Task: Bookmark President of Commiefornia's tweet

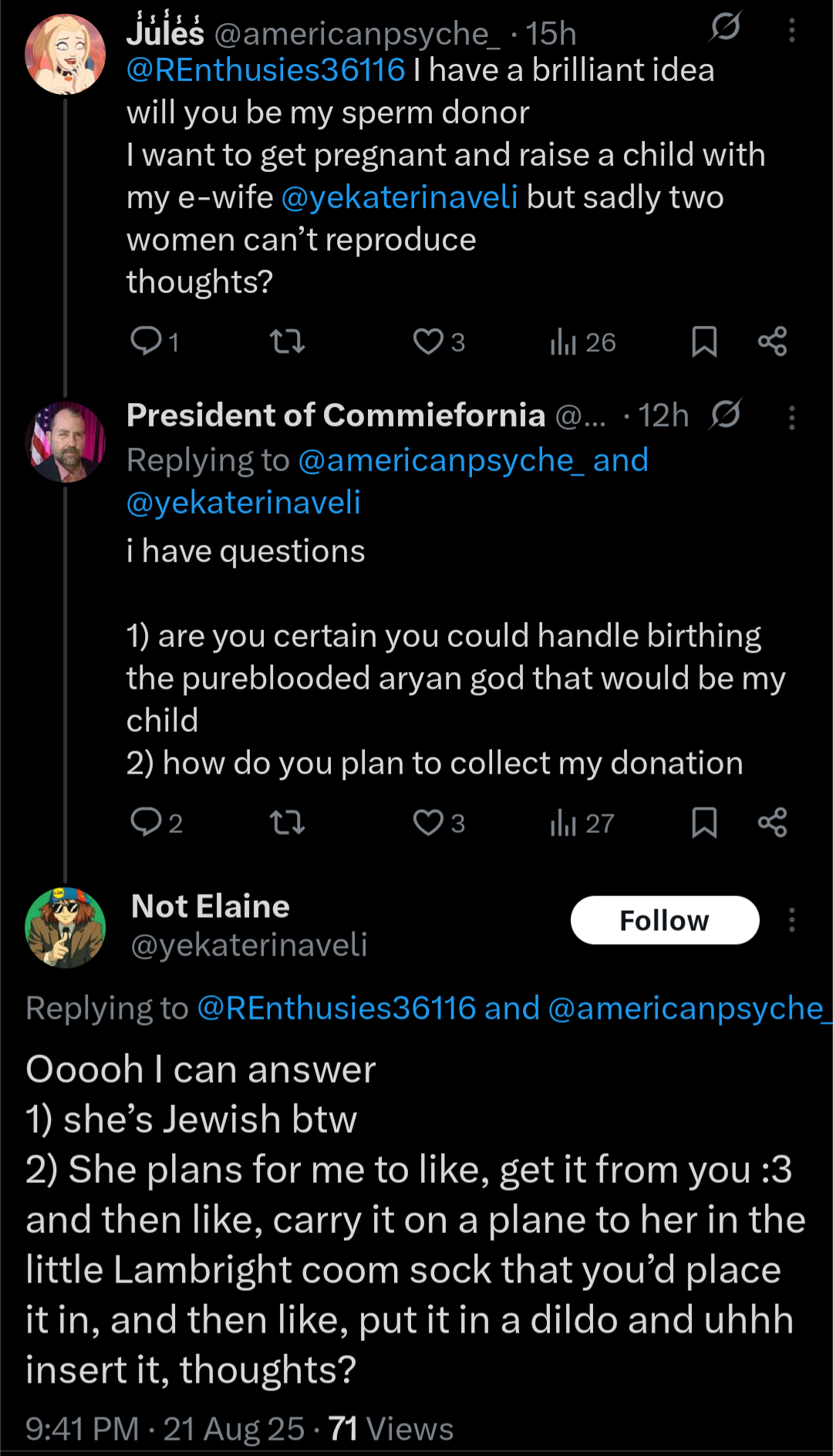Action: tap(704, 823)
